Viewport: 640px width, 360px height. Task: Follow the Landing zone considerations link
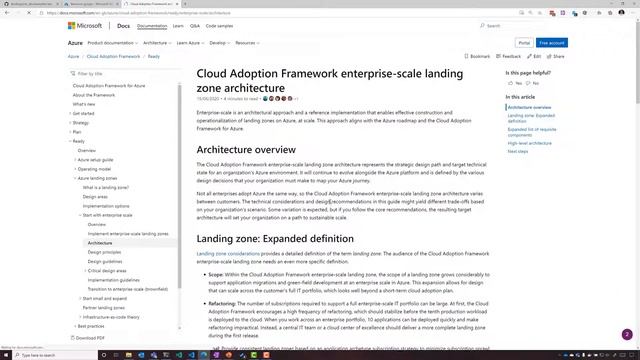coord(228,254)
